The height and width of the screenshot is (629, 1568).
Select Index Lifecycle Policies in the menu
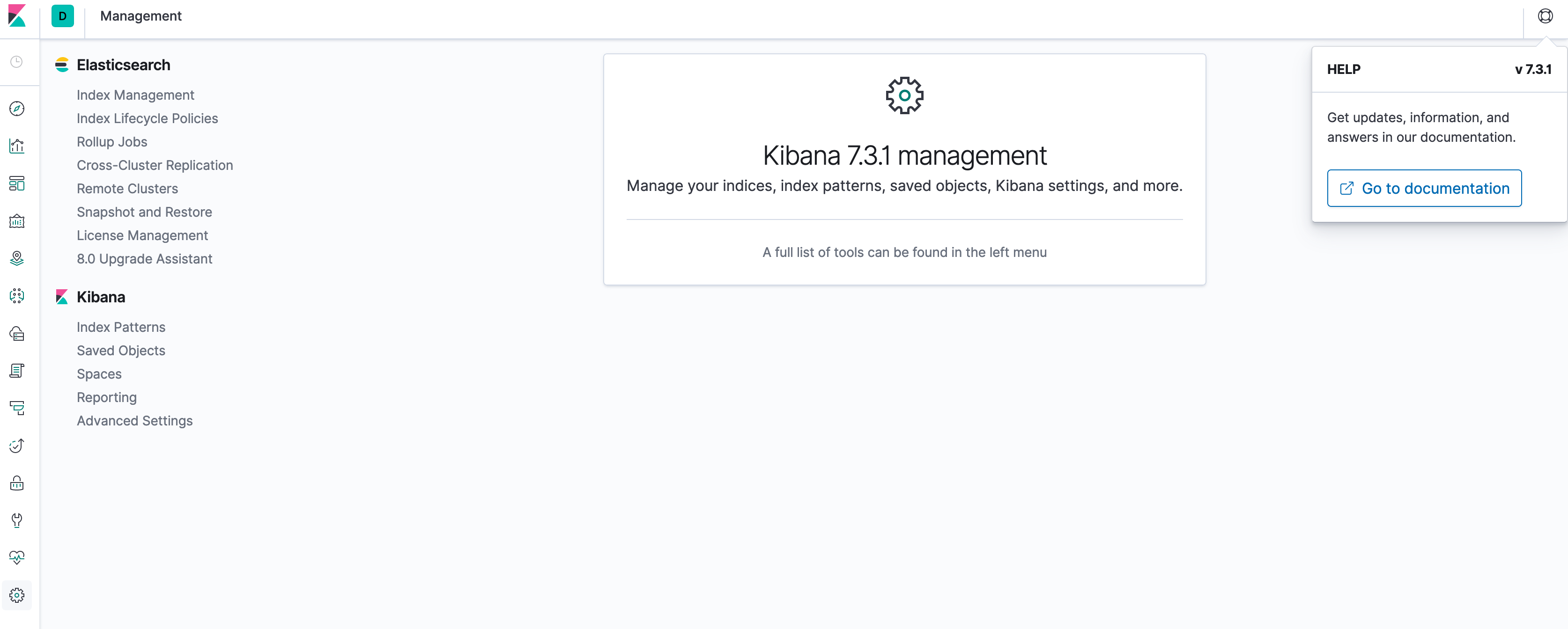point(147,118)
